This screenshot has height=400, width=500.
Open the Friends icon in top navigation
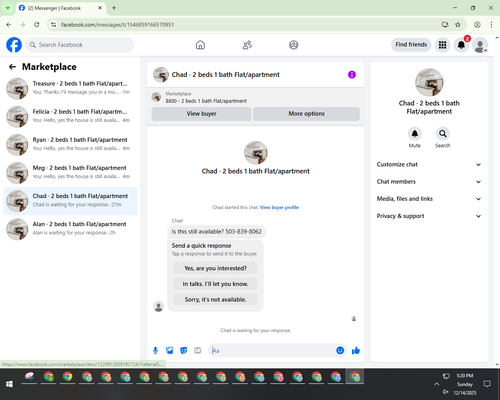click(x=247, y=45)
